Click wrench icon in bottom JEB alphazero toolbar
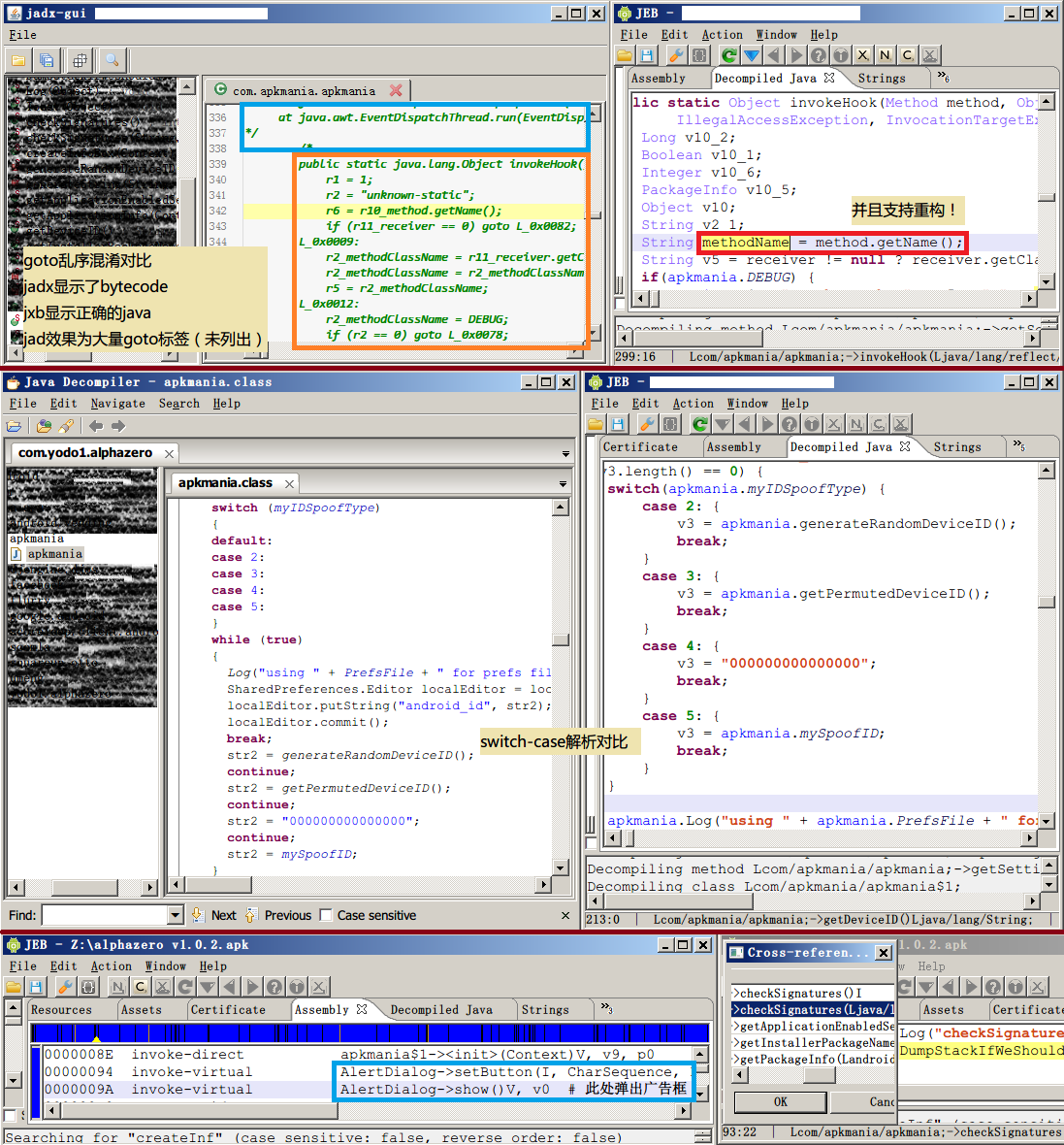1064x1145 pixels. point(65,987)
